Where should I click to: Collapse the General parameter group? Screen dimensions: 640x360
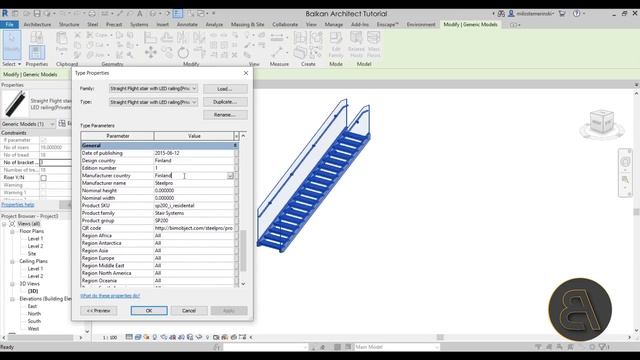(235, 145)
